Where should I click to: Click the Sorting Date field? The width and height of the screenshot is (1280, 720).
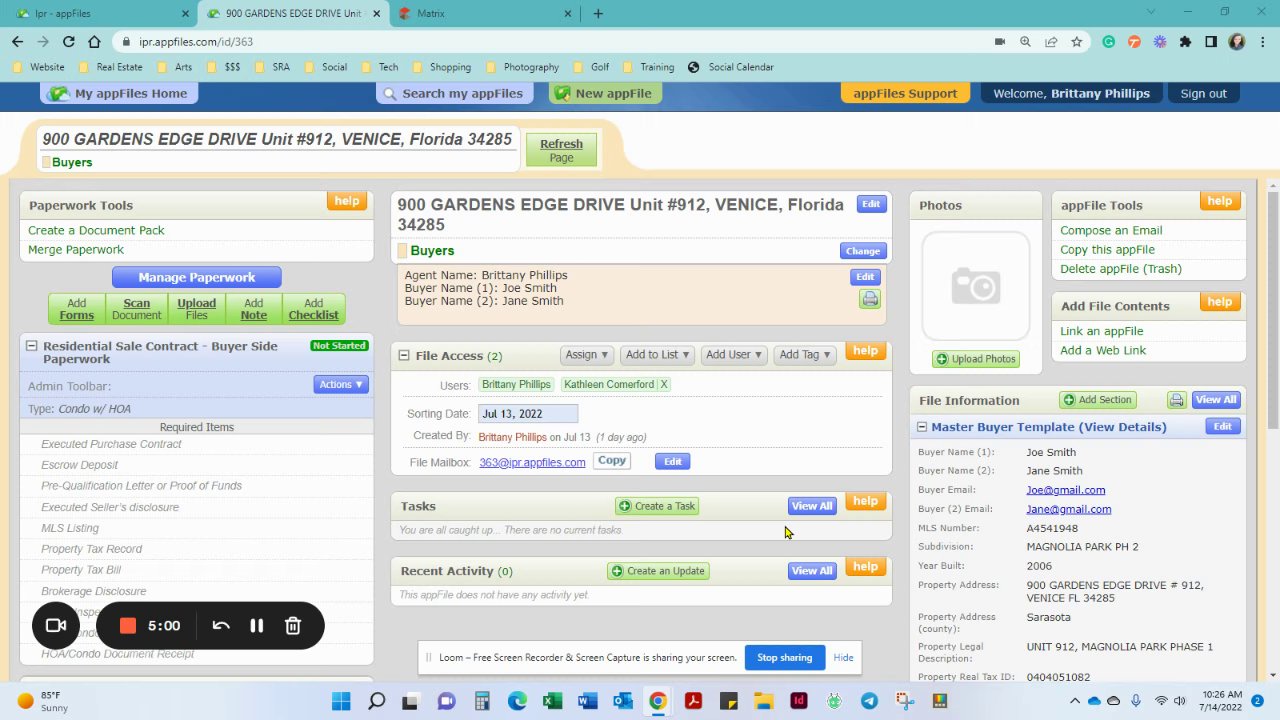click(527, 413)
